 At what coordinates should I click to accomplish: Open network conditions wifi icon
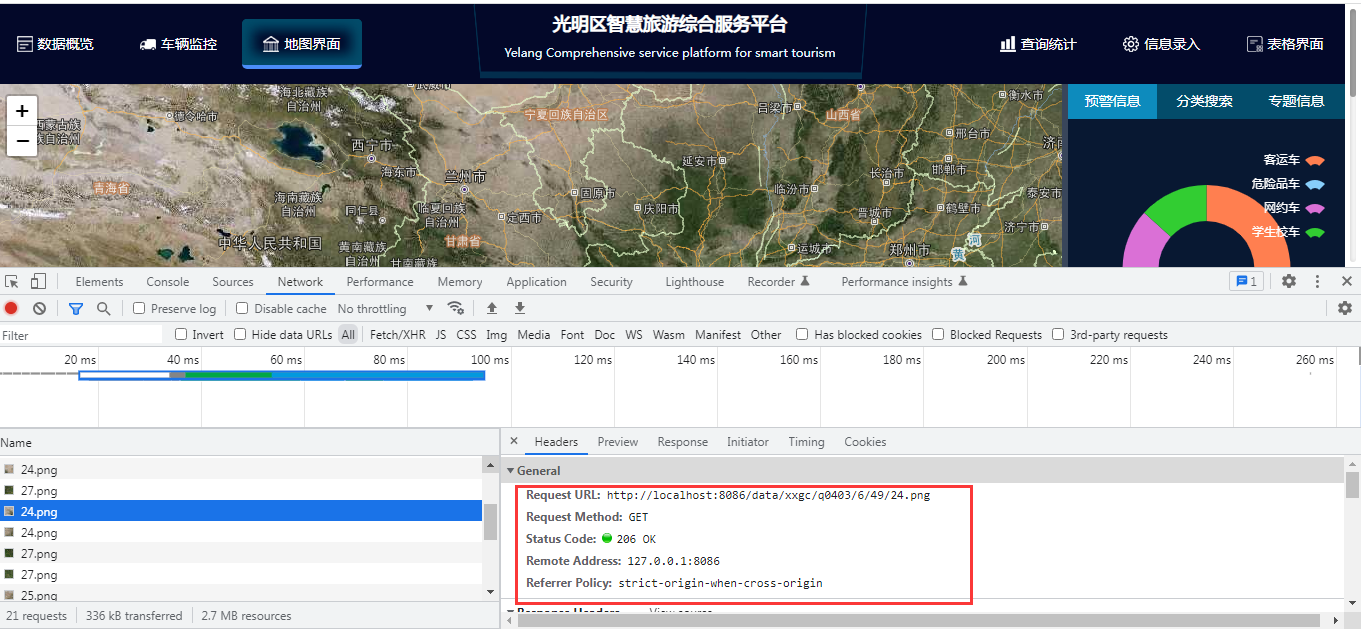pyautogui.click(x=456, y=308)
